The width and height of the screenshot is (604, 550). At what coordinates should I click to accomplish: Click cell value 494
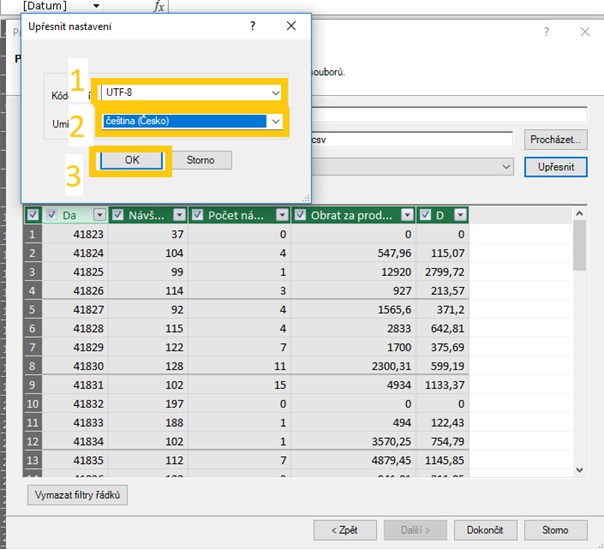coord(402,423)
